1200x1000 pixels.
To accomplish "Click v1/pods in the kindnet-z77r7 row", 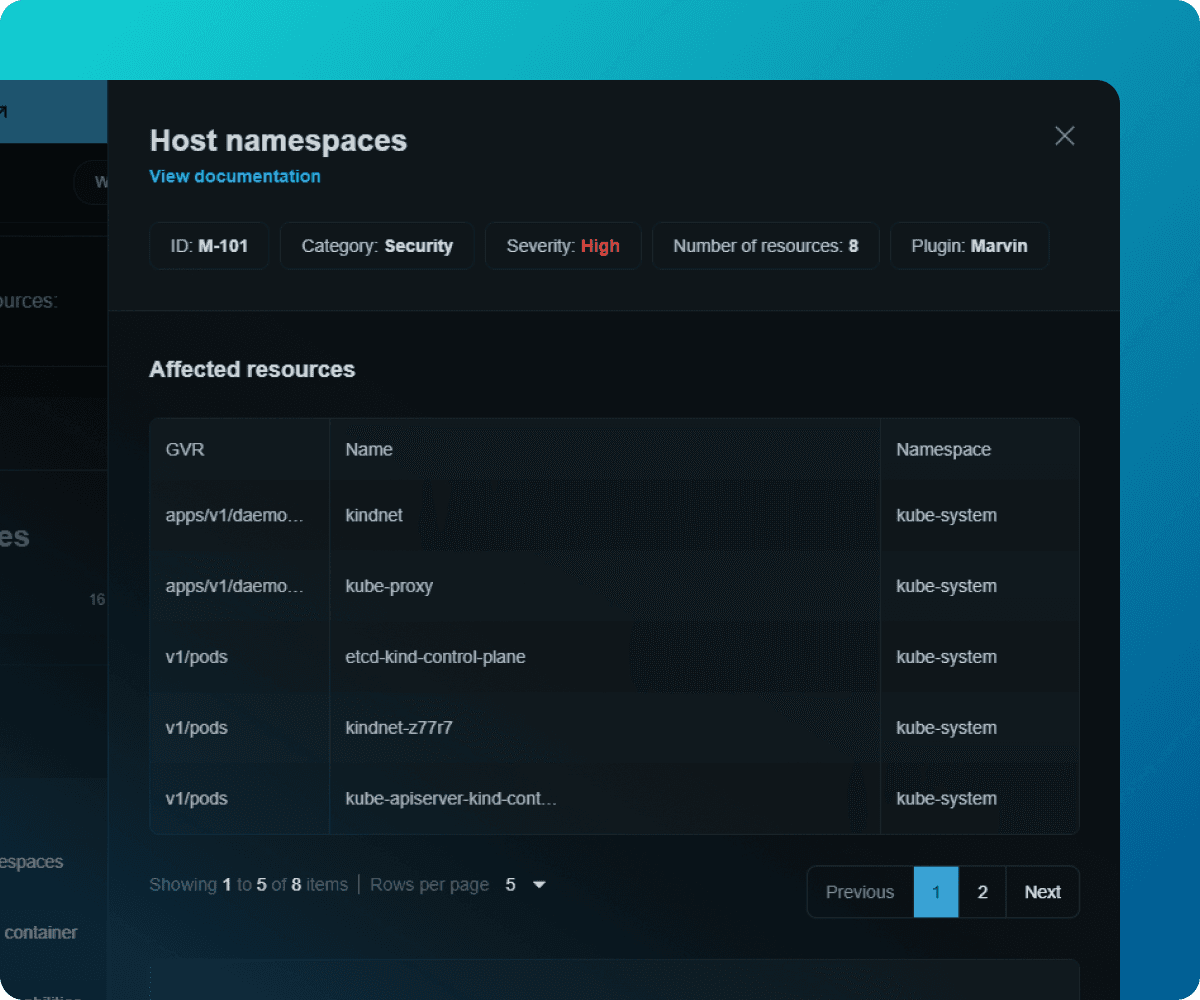I will (197, 728).
